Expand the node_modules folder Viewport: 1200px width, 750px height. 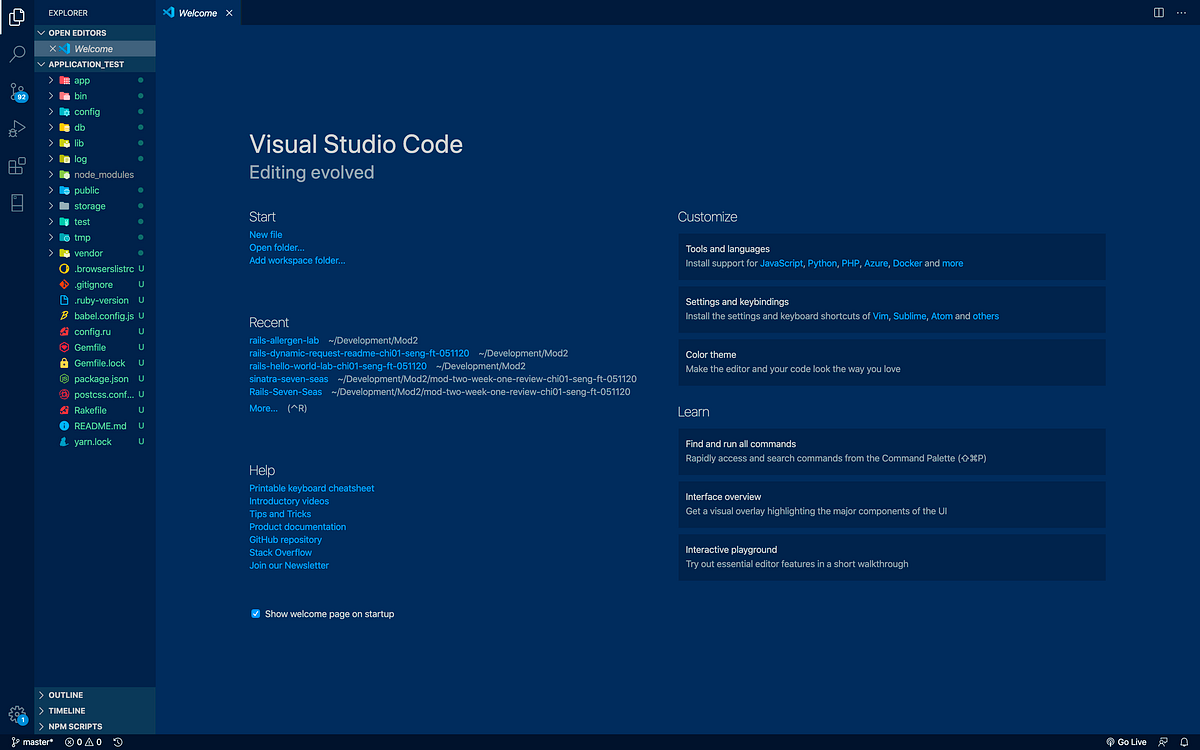pyautogui.click(x=95, y=174)
